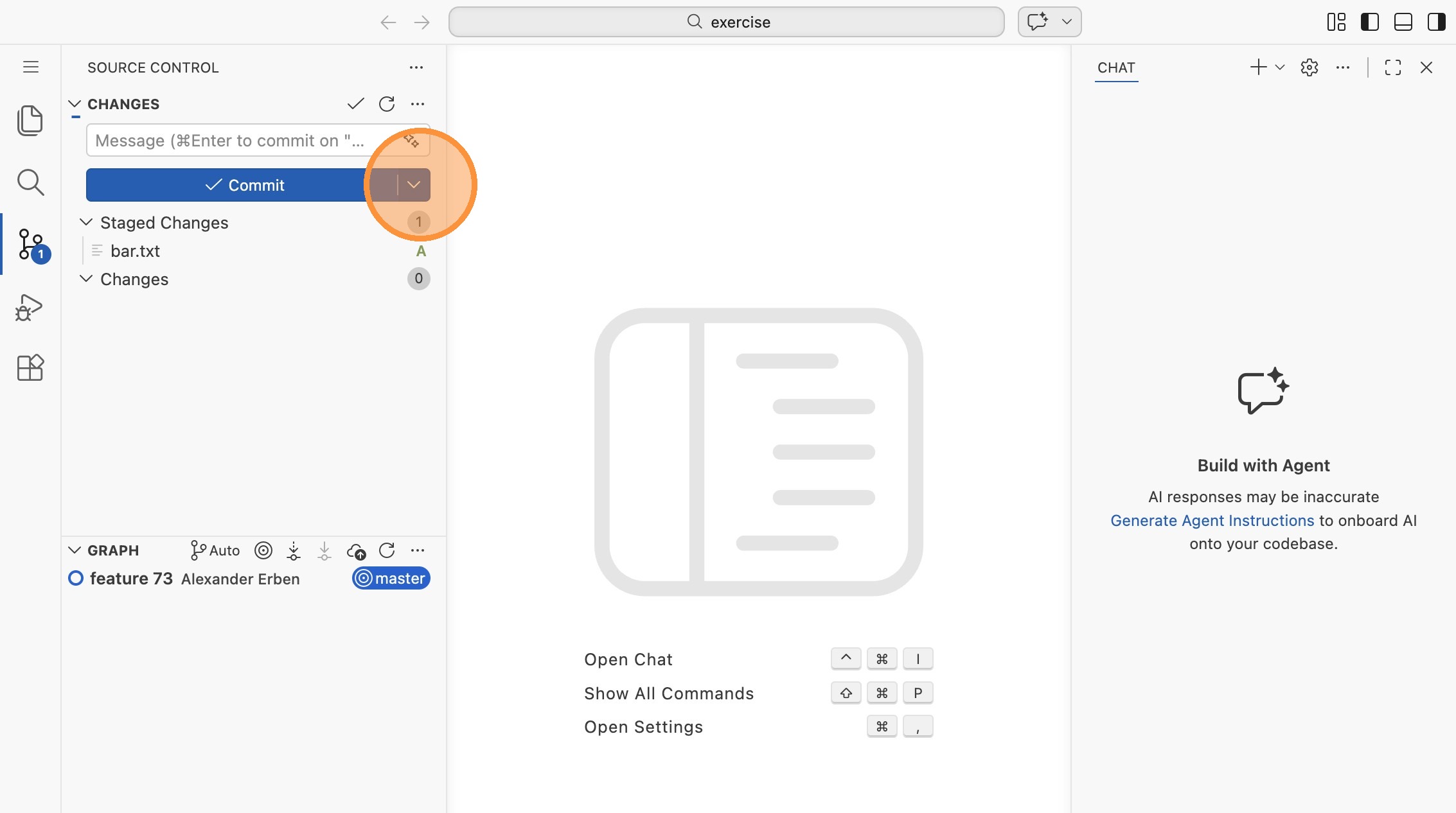Image resolution: width=1456 pixels, height=813 pixels.
Task: Open the Generate Agent Instructions link
Action: [1212, 520]
